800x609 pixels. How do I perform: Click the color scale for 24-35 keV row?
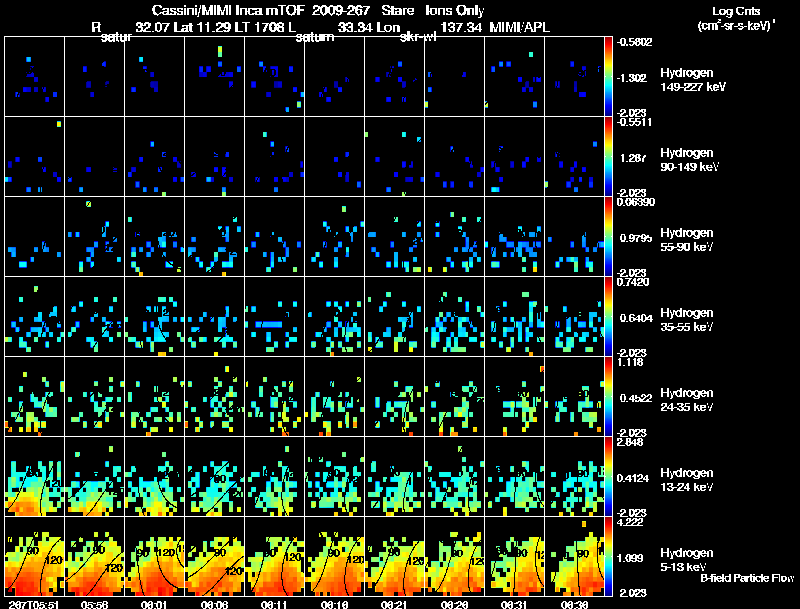608,397
